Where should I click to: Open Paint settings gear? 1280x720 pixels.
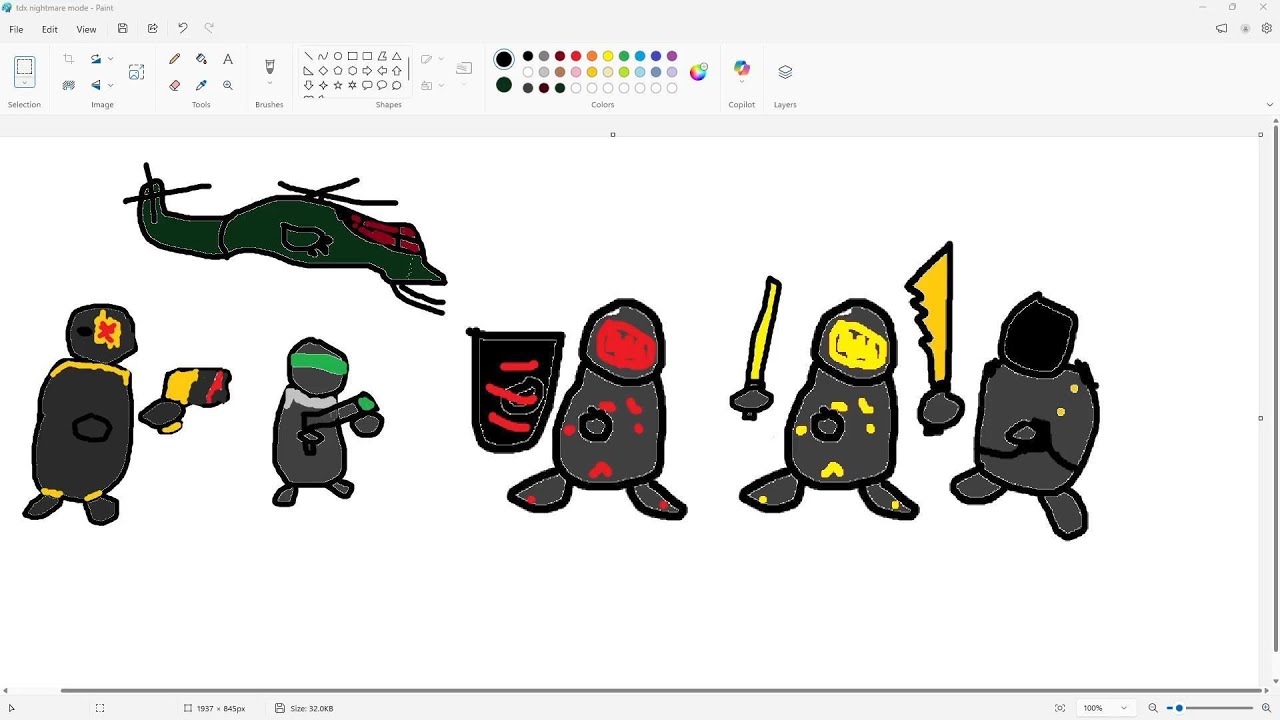[x=1267, y=29]
